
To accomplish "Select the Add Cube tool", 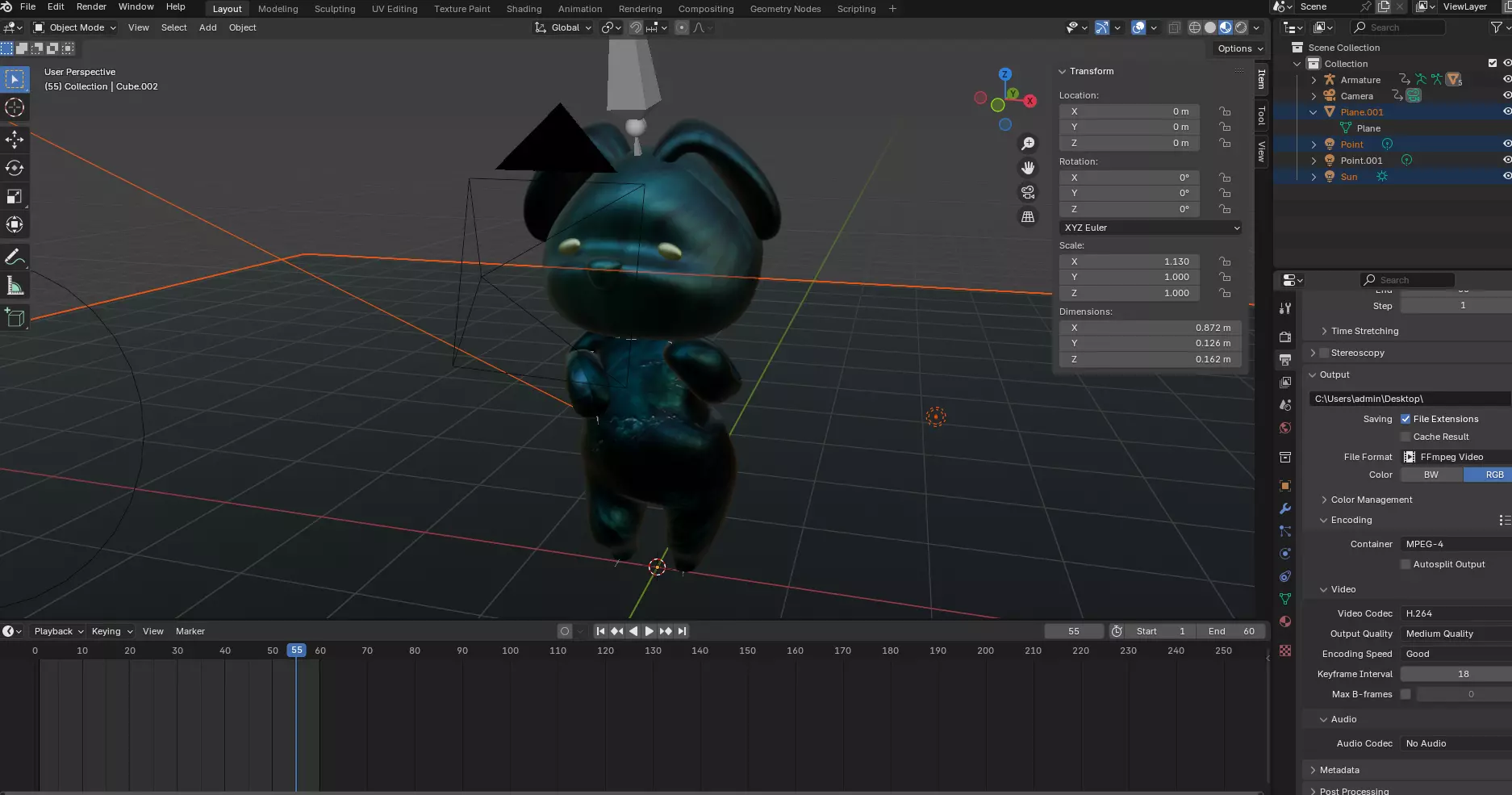I will [x=15, y=317].
